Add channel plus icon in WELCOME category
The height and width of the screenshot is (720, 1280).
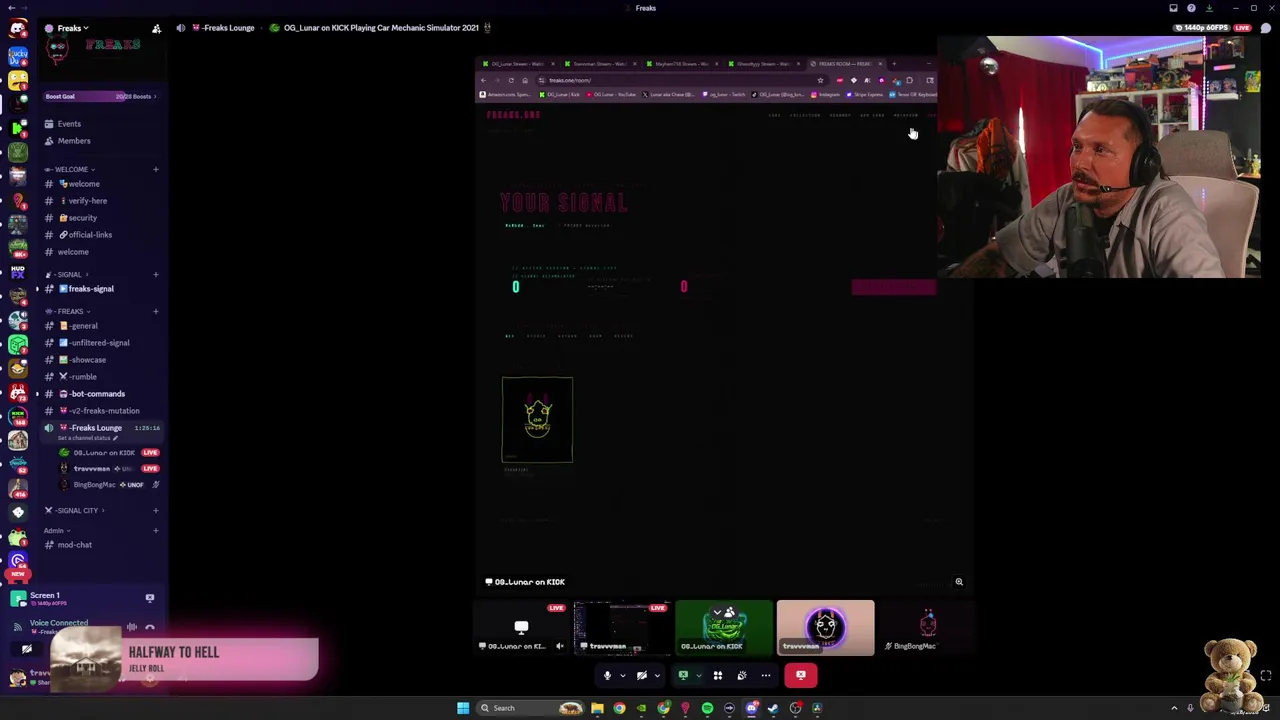tap(155, 169)
